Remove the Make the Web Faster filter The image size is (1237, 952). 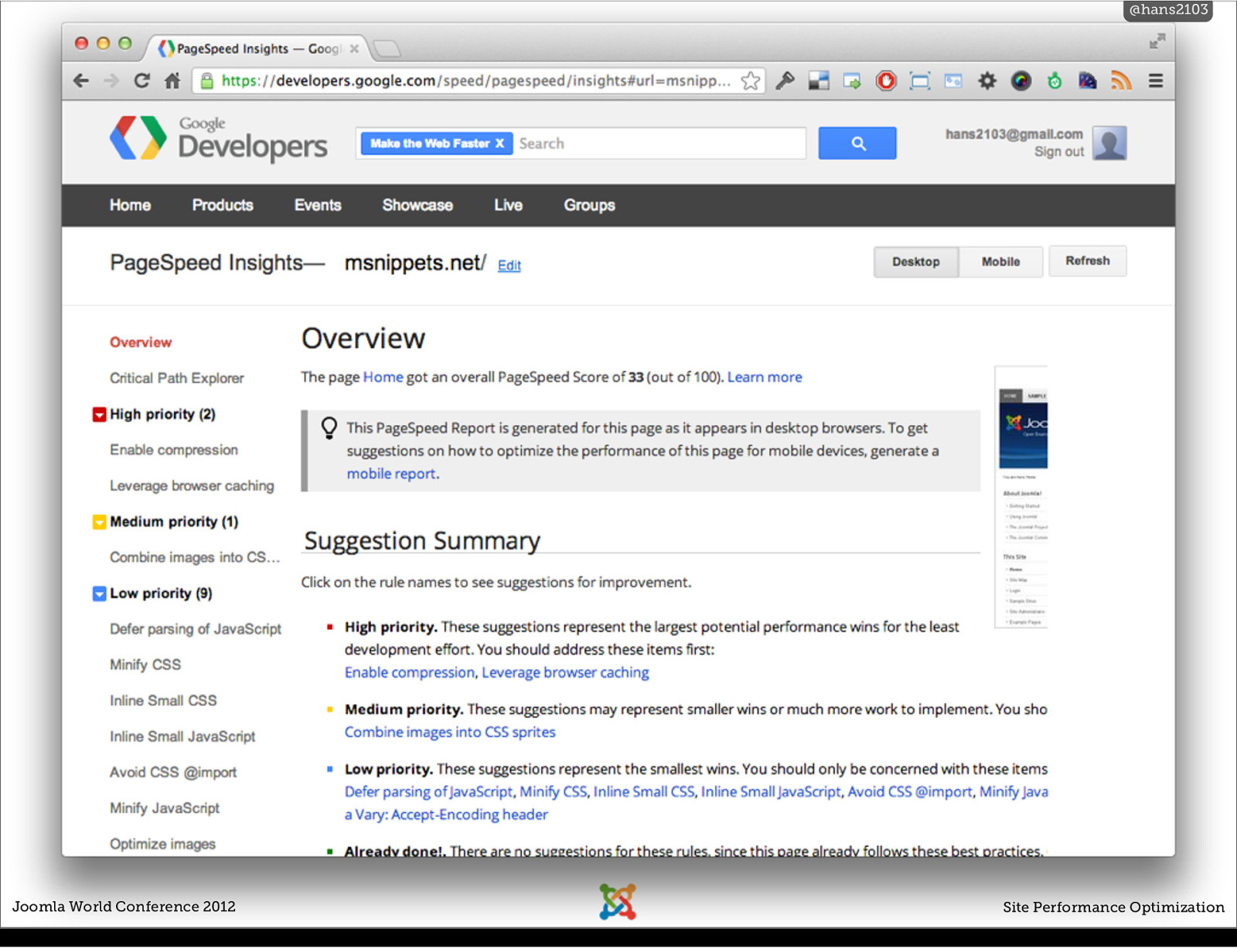(499, 143)
